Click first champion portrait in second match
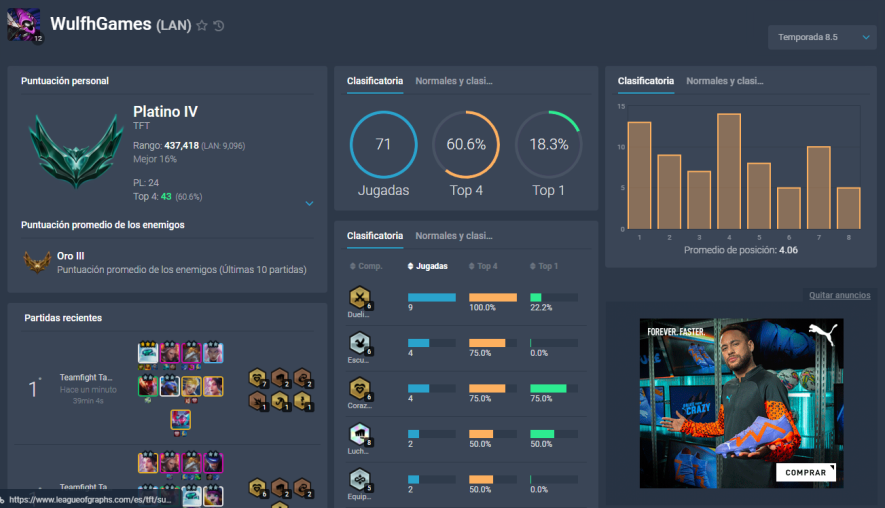This screenshot has width=885, height=508. 148,462
